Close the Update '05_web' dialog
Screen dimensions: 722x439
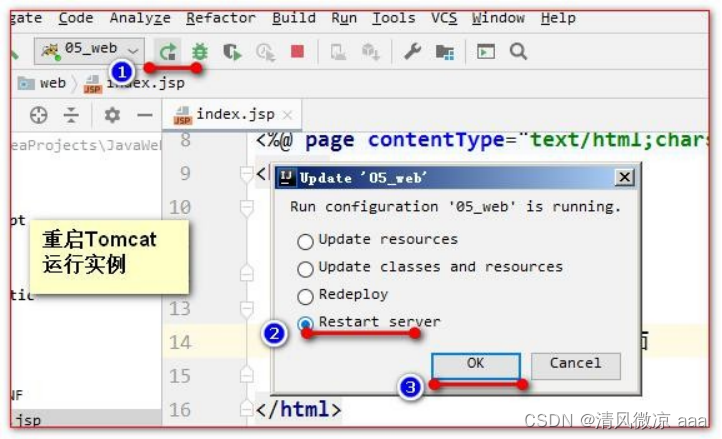coord(624,177)
